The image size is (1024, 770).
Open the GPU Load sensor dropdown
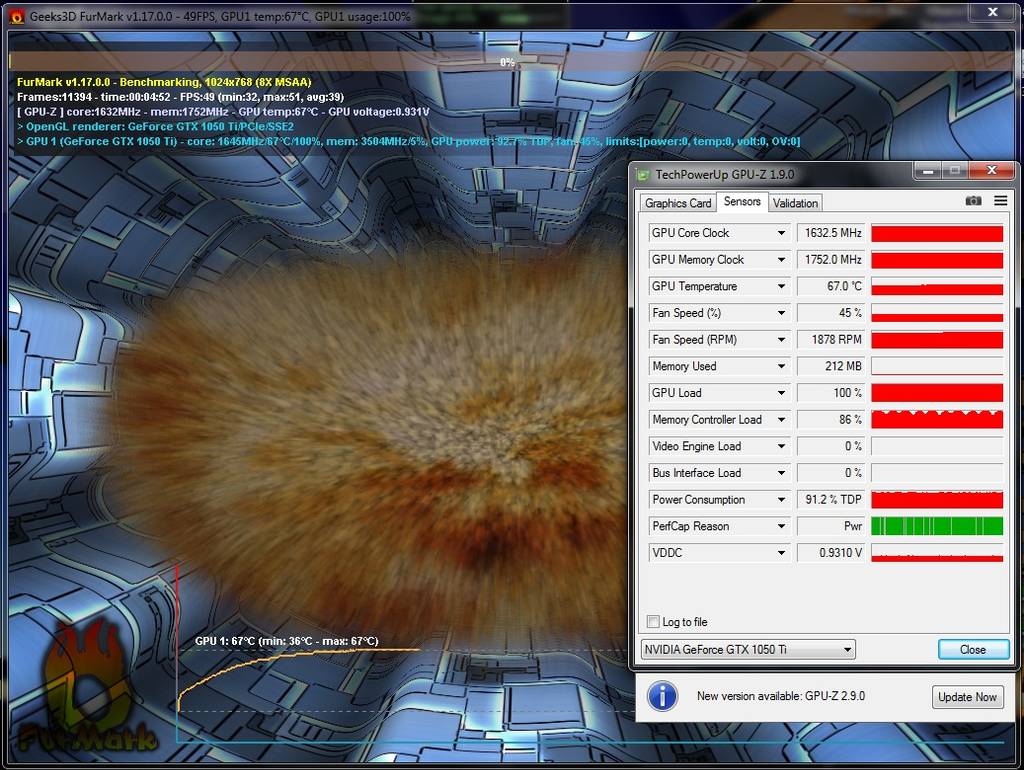click(781, 393)
